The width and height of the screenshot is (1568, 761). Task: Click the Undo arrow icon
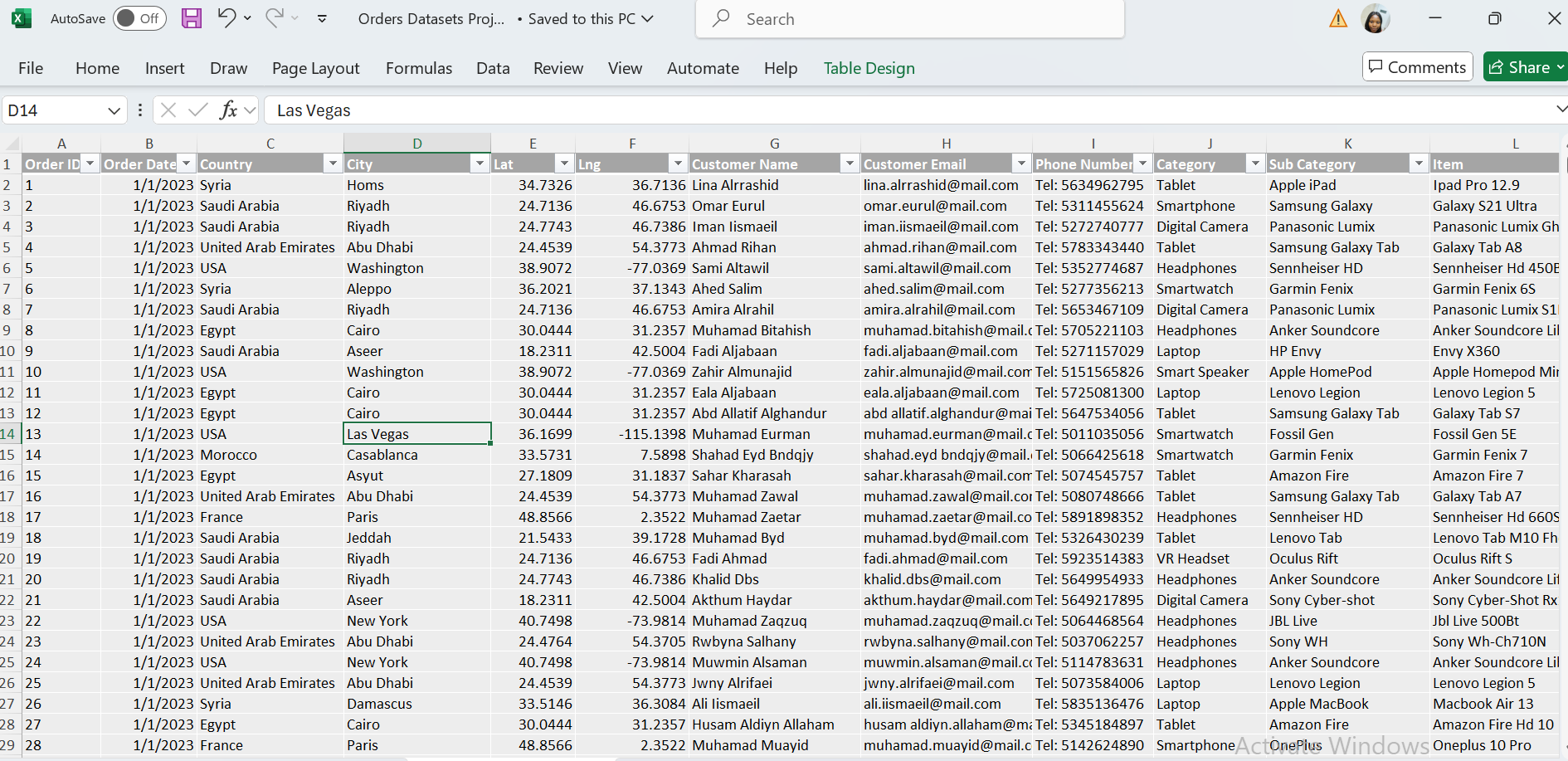click(226, 17)
